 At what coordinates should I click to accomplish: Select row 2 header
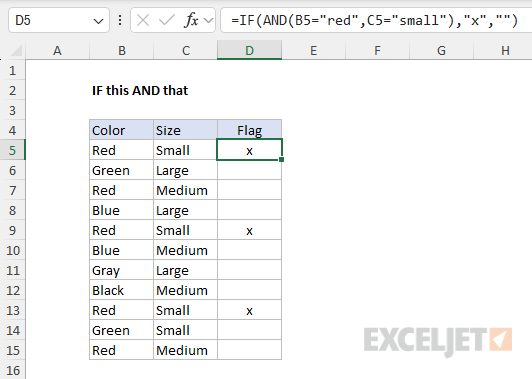[x=13, y=90]
